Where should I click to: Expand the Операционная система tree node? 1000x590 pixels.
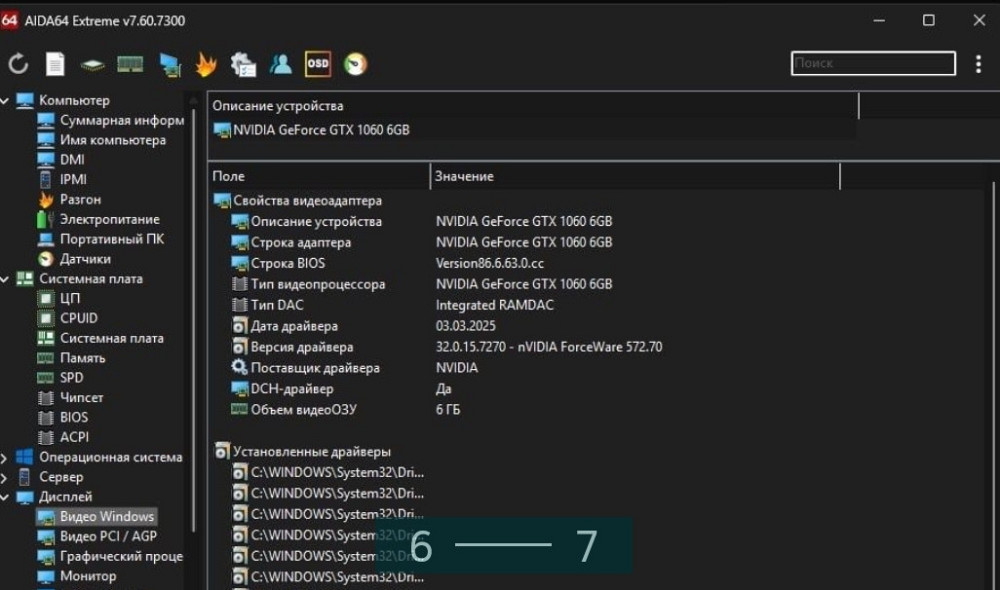click(x=5, y=457)
